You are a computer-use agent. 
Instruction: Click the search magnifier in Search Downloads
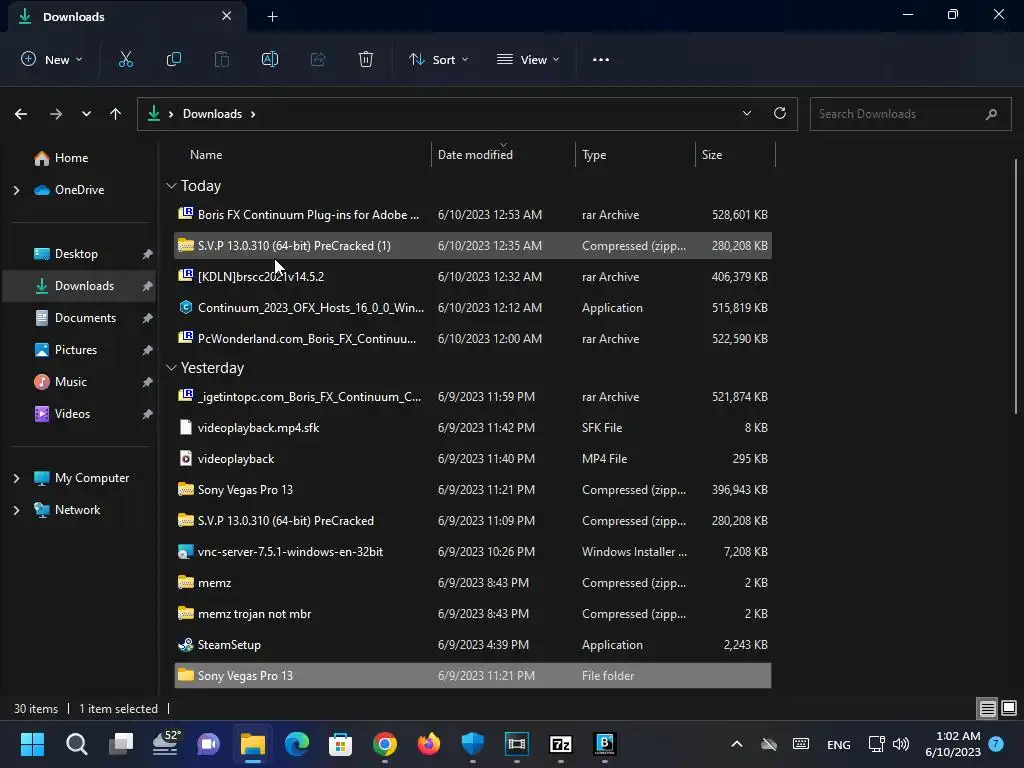[x=991, y=114]
